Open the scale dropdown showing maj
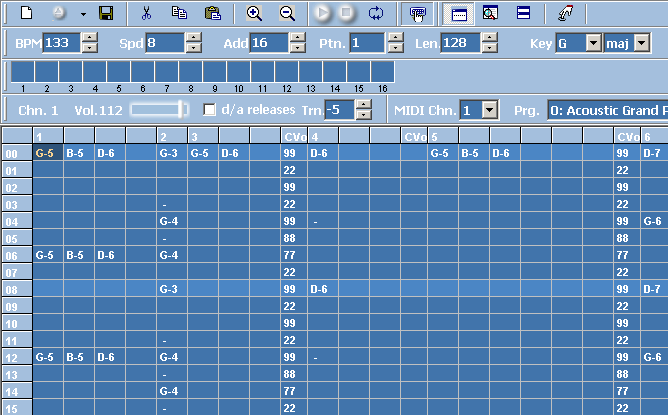This screenshot has width=668, height=415. [x=642, y=43]
